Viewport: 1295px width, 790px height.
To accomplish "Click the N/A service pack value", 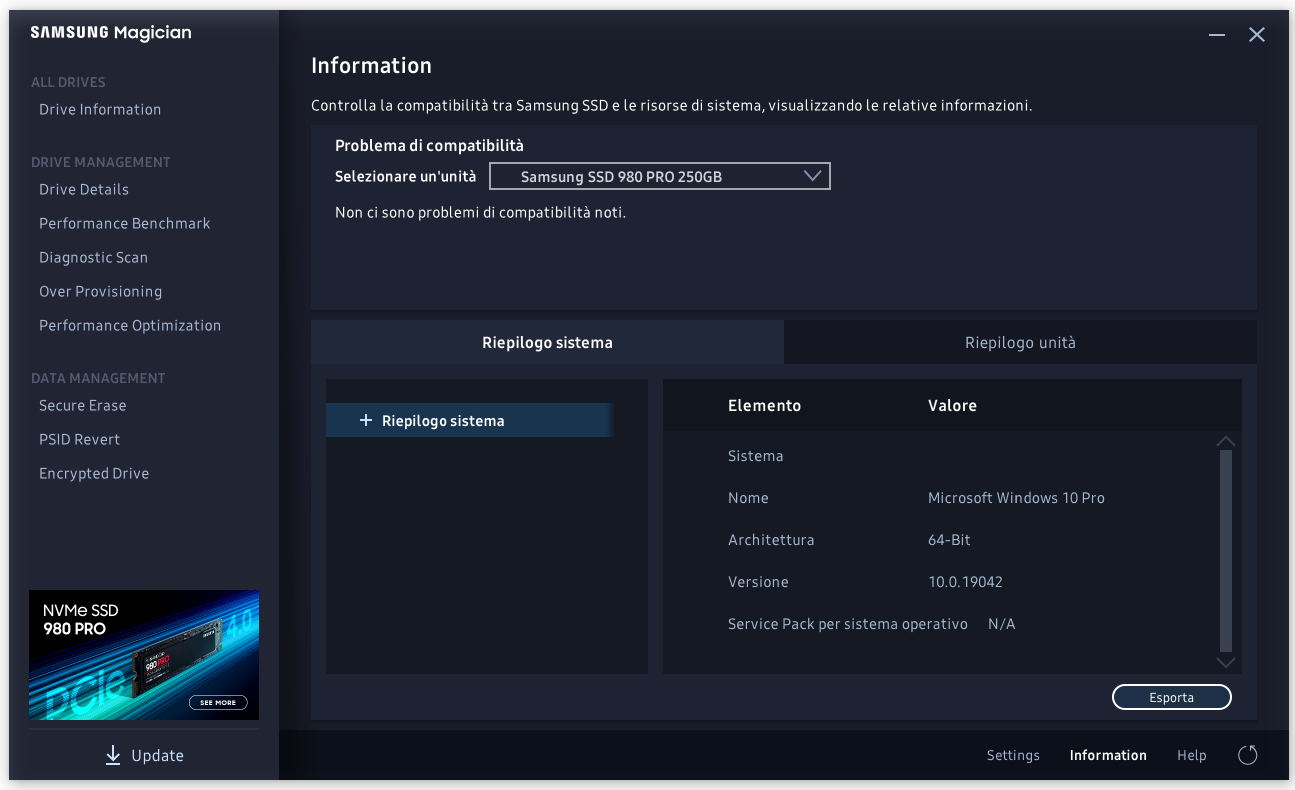I will (x=1001, y=624).
